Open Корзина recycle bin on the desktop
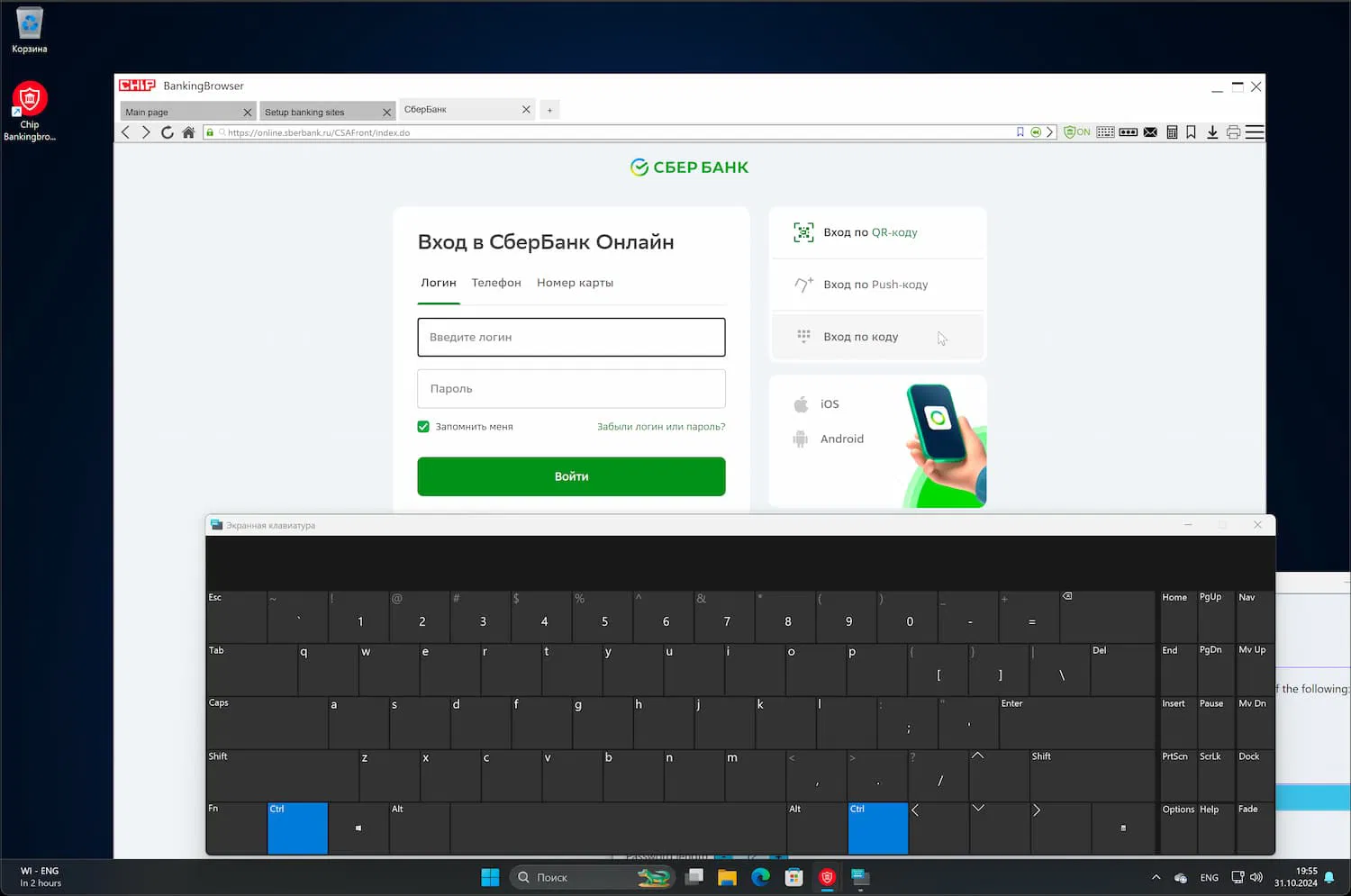The width and height of the screenshot is (1351, 896). click(x=30, y=30)
